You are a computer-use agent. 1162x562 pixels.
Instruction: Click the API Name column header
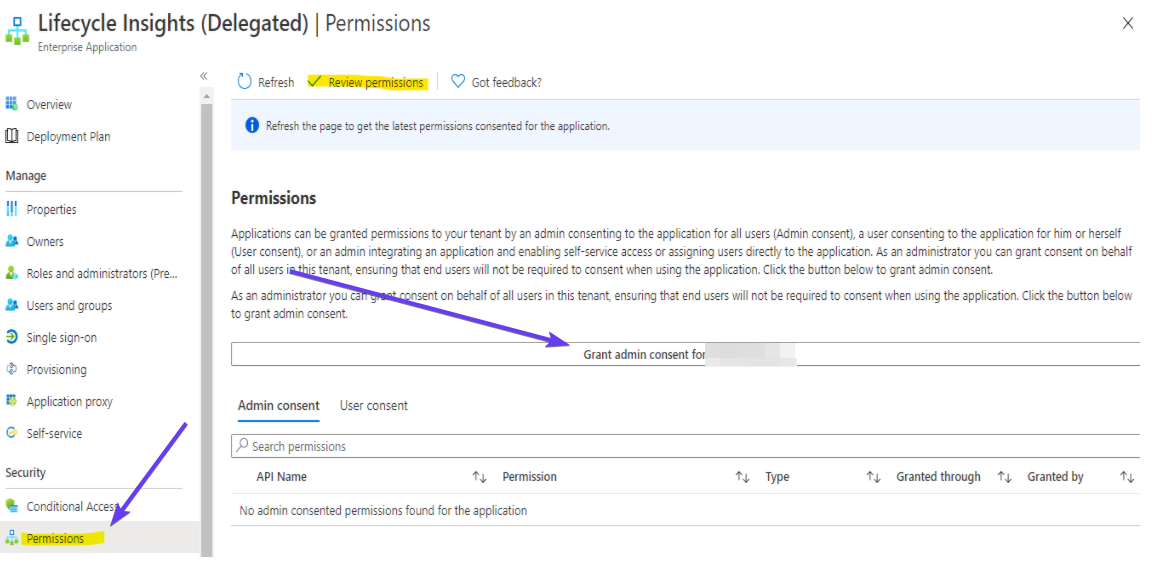282,477
